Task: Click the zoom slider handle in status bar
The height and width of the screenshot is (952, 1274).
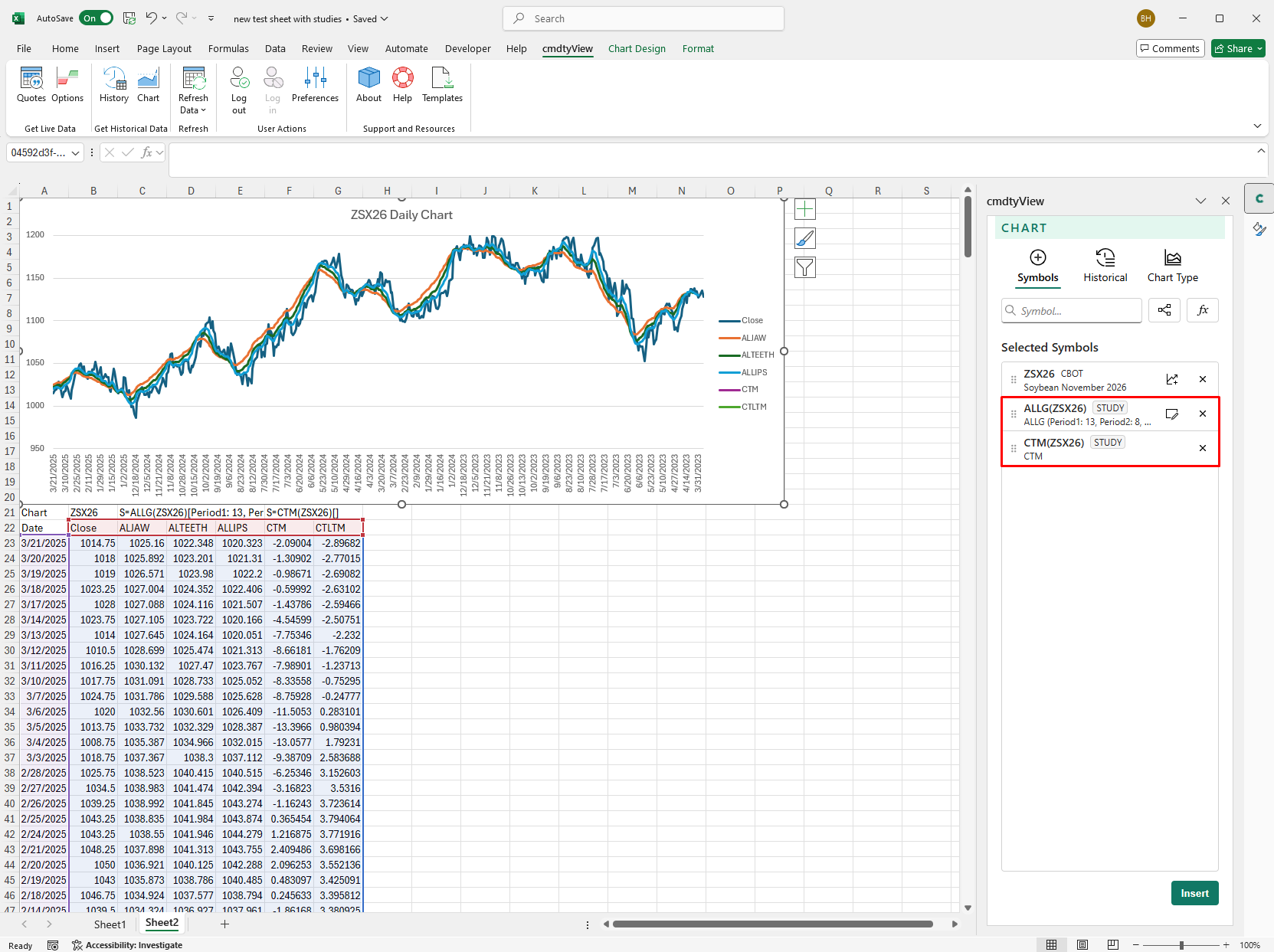Action: pyautogui.click(x=1181, y=945)
